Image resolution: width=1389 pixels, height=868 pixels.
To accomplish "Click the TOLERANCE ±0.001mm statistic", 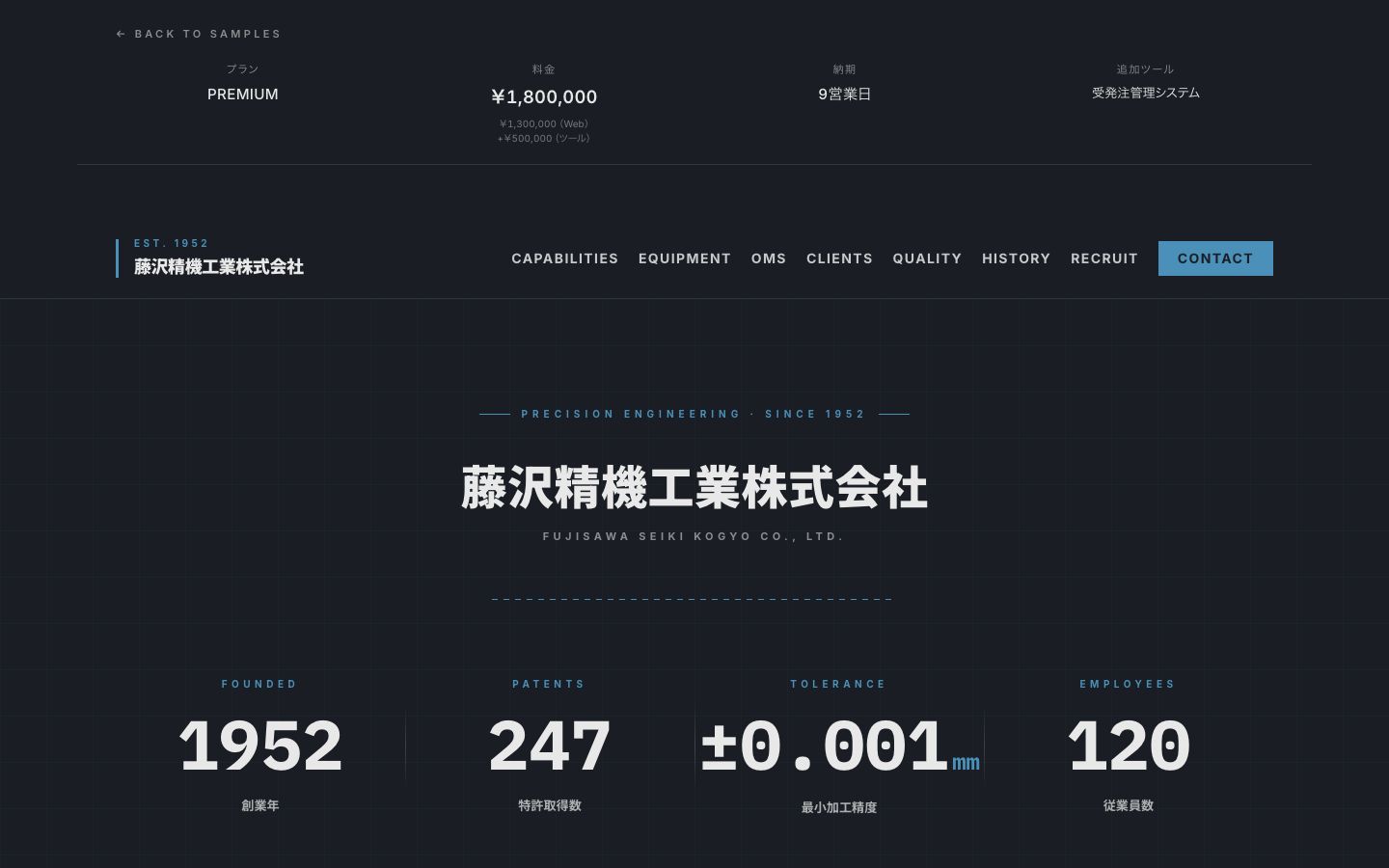I will (838, 745).
